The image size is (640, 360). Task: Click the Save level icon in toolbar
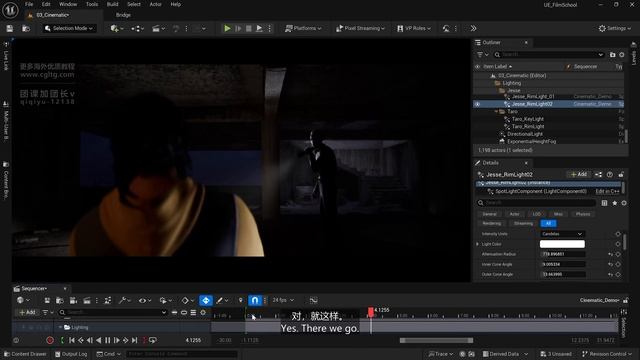10,28
